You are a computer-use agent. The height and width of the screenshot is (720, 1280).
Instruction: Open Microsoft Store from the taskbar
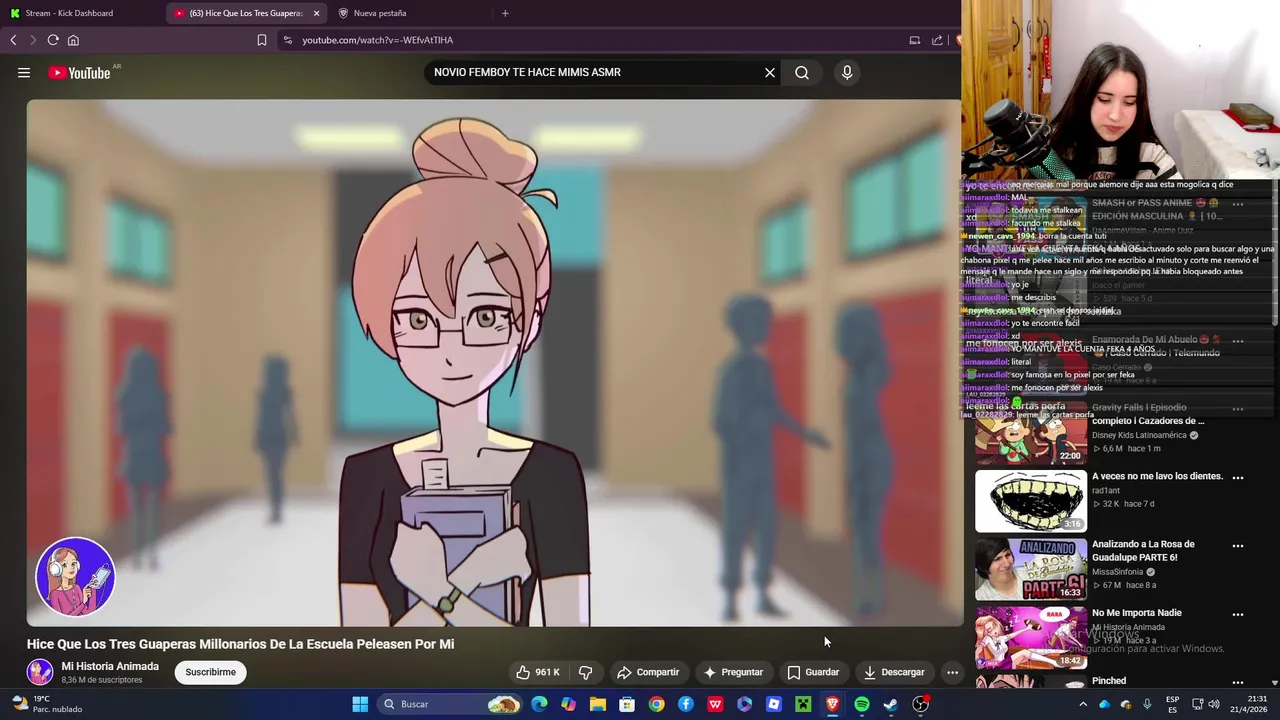tap(627, 704)
